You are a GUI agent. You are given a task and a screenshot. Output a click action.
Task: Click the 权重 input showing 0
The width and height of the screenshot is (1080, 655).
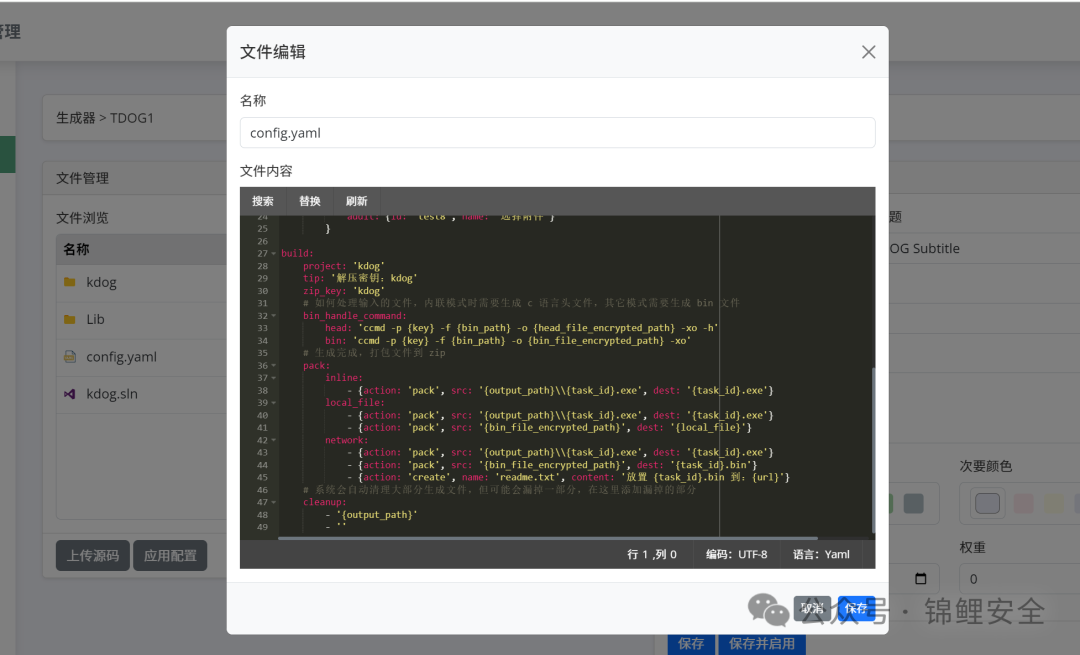coord(1019,579)
